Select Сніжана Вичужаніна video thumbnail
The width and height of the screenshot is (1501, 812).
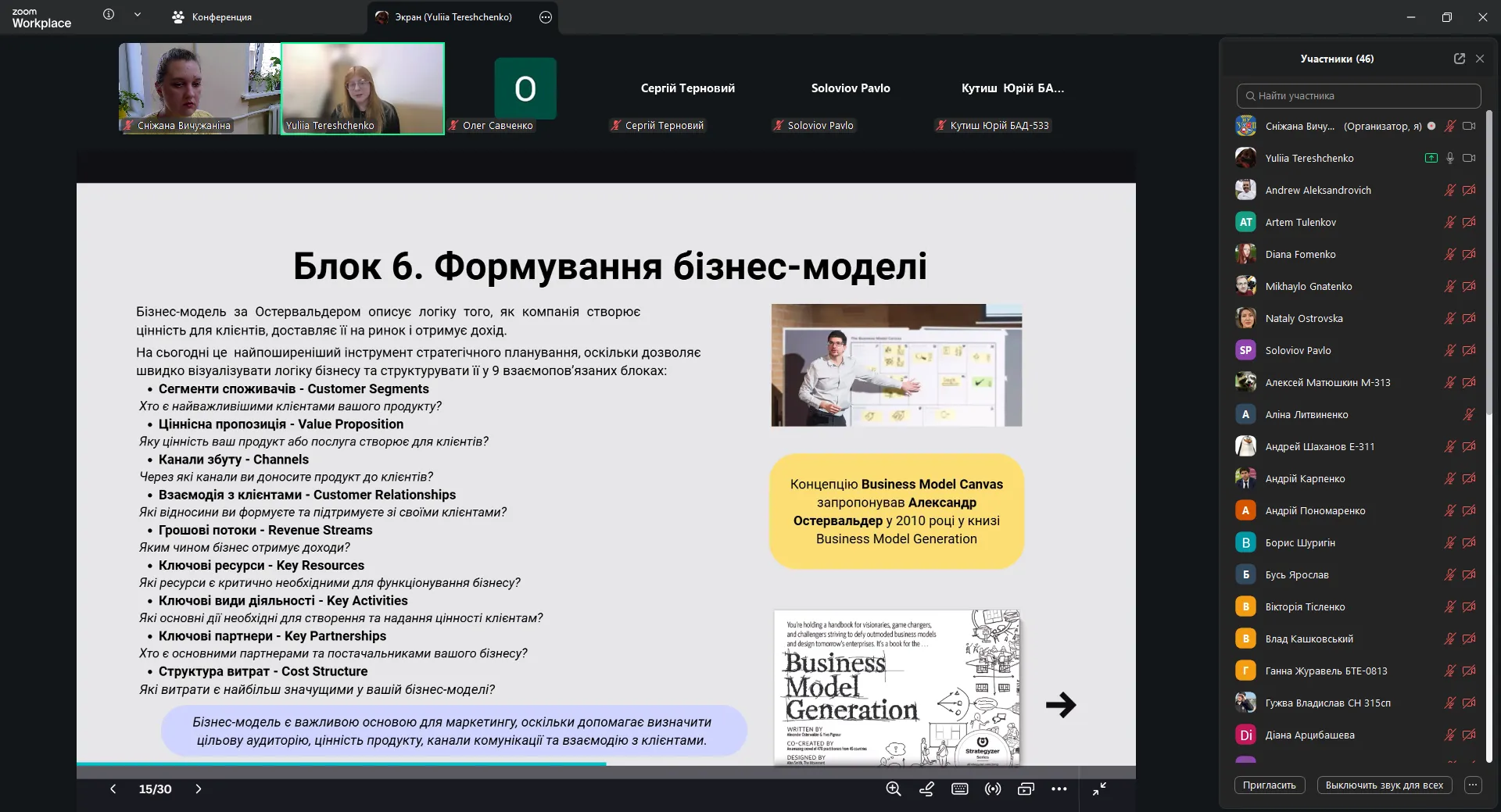(x=199, y=88)
